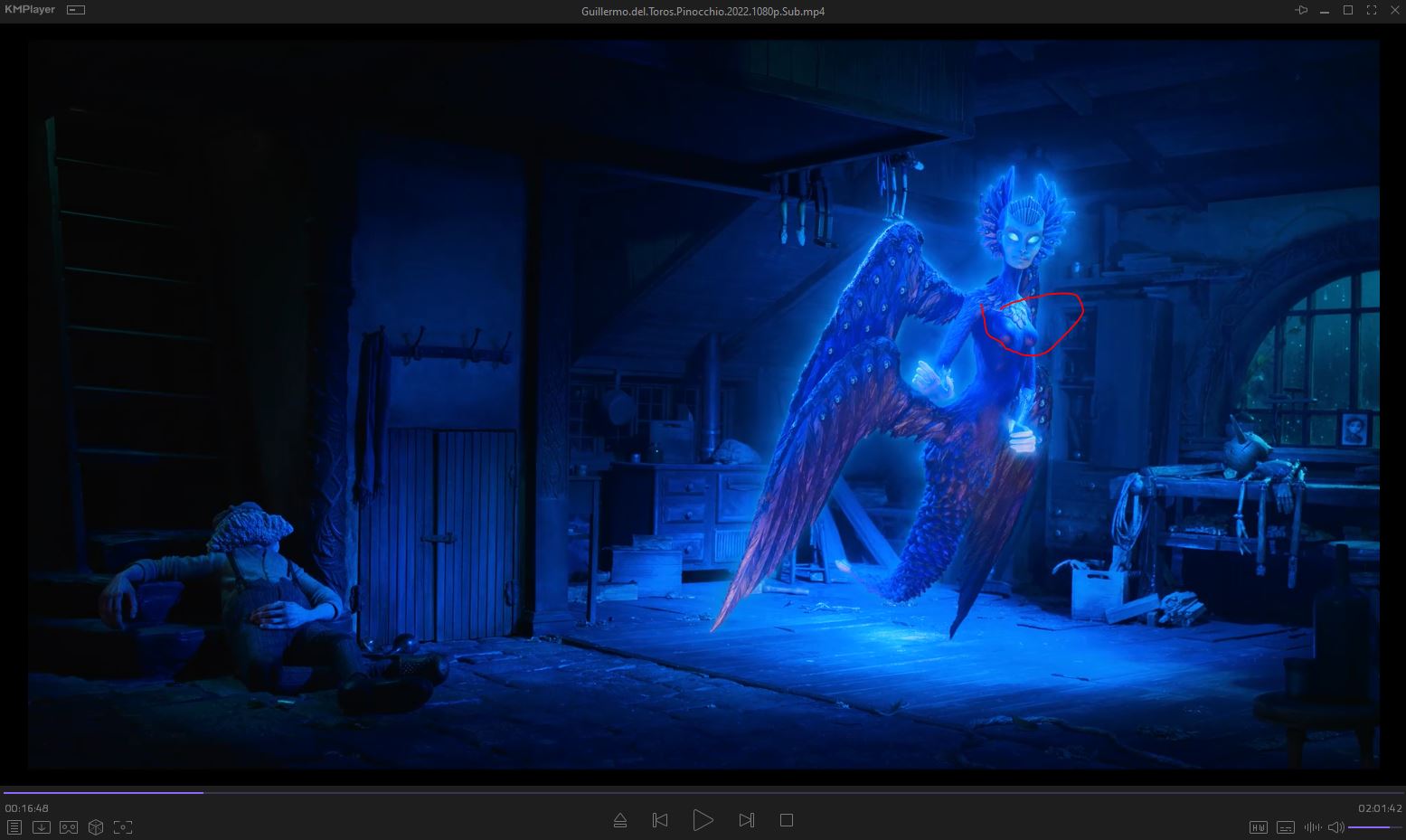Stop the video playback
Image resolution: width=1406 pixels, height=840 pixels.
pos(787,820)
